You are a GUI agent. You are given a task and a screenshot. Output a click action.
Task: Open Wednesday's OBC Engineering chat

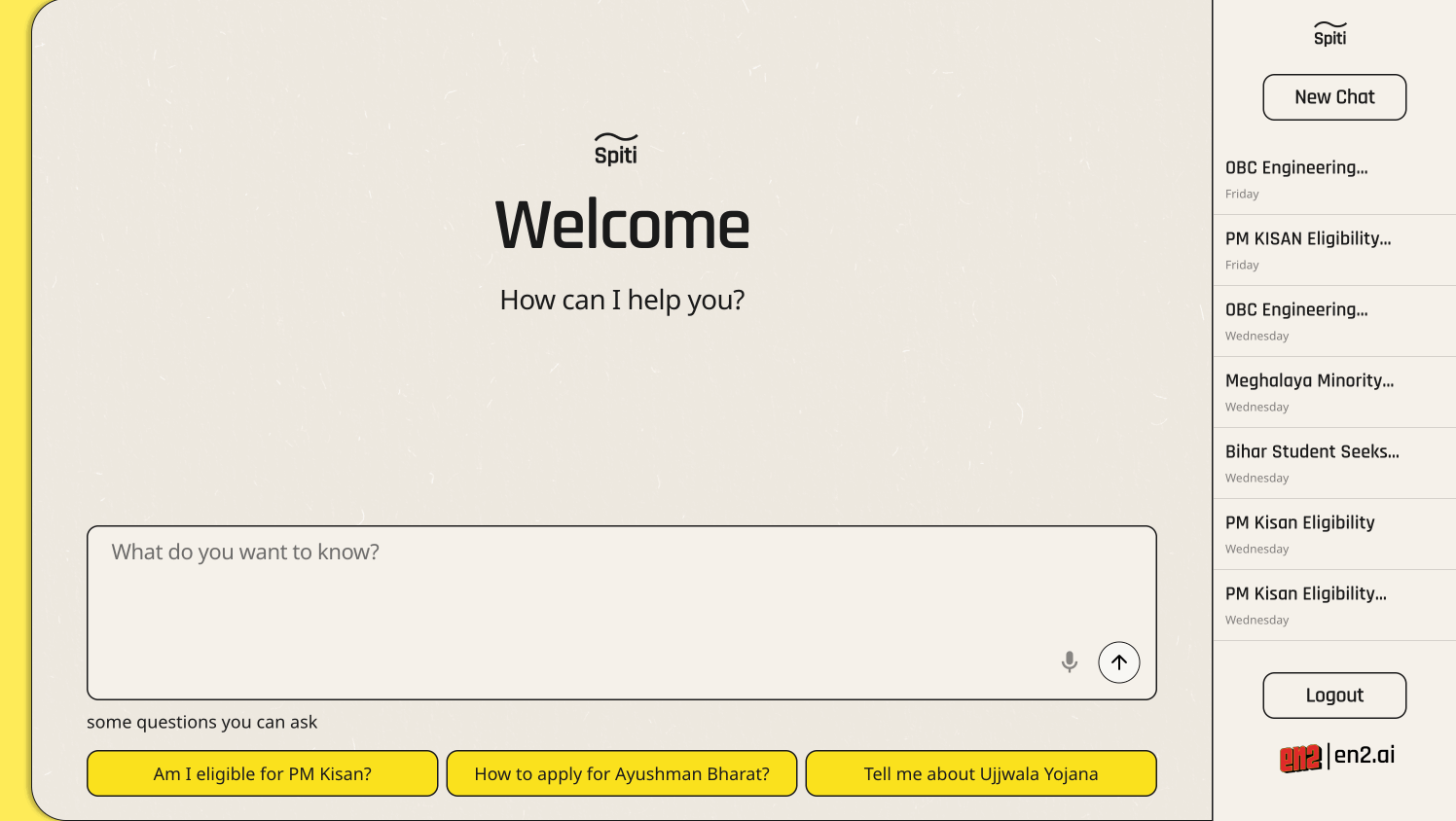1333,321
